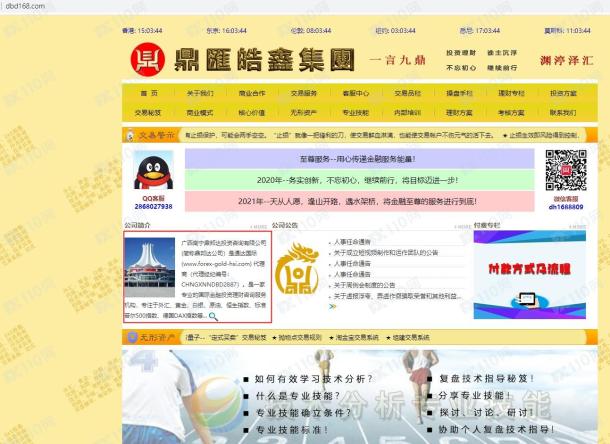
Task: Click MORE beside 公司公告 heading
Action: [463, 226]
